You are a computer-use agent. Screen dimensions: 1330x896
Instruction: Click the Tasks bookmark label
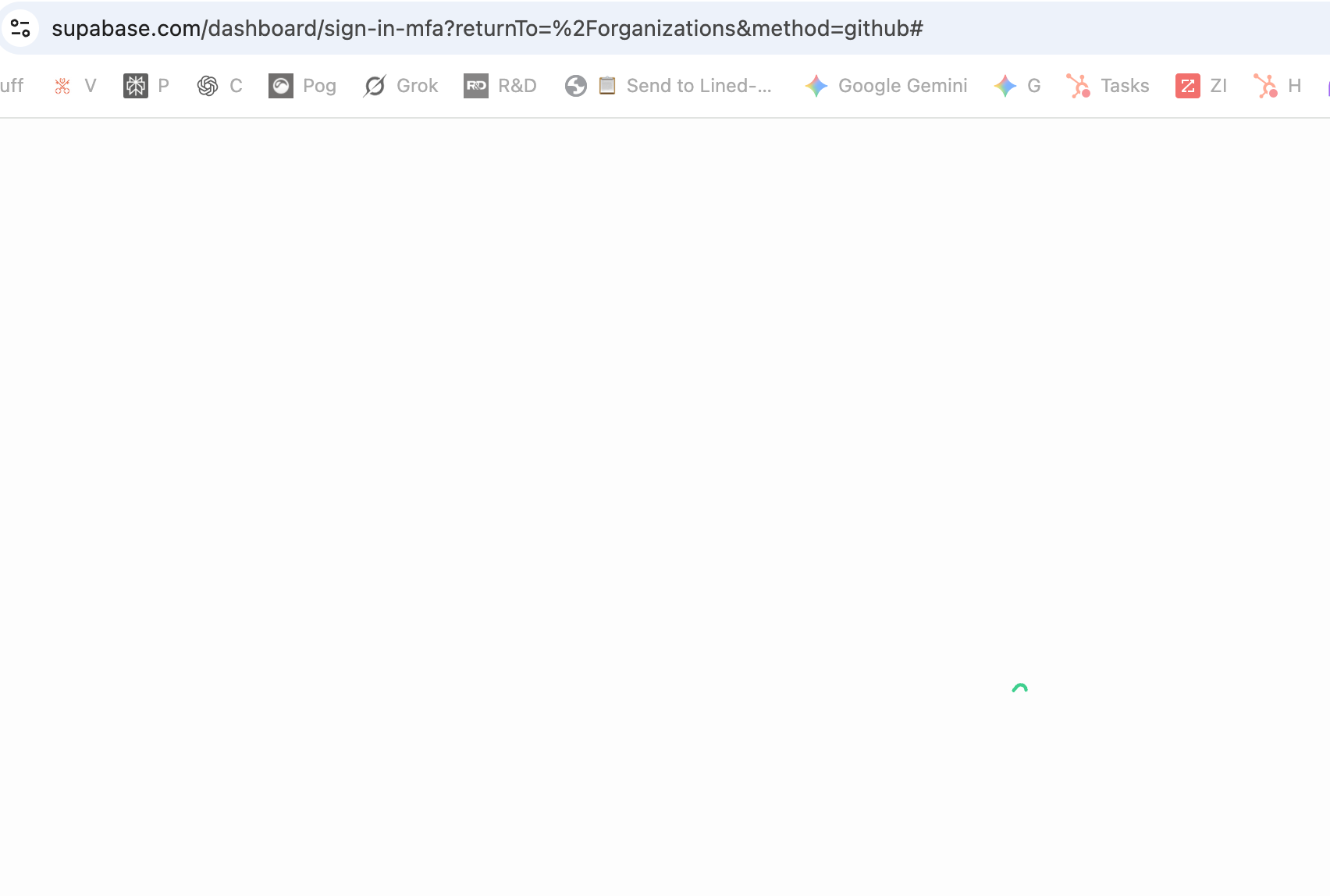(1124, 85)
